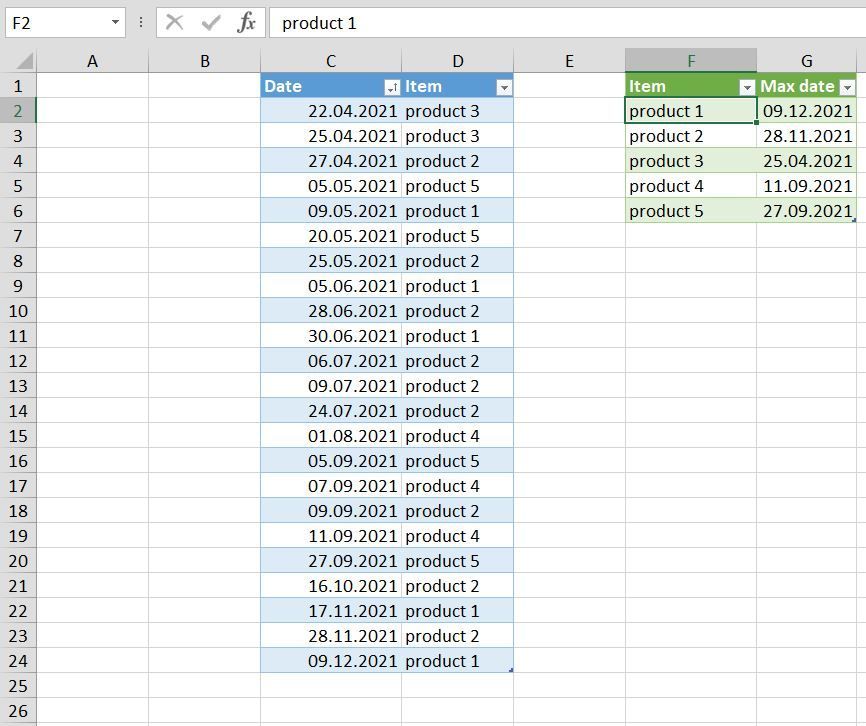Select column C header
The image size is (866, 726).
click(x=331, y=61)
